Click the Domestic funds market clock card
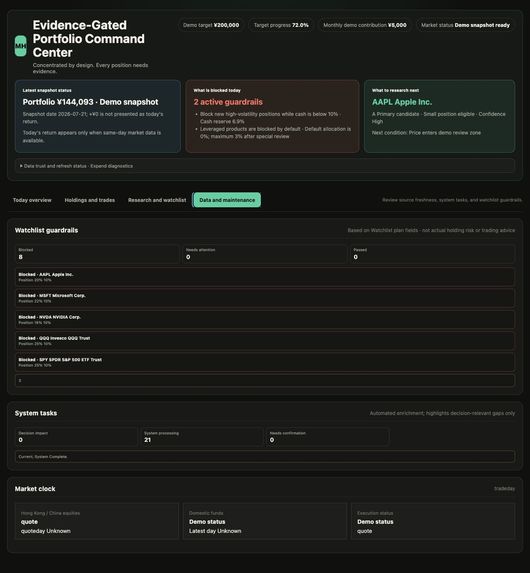This screenshot has height=573, width=530. (x=265, y=521)
